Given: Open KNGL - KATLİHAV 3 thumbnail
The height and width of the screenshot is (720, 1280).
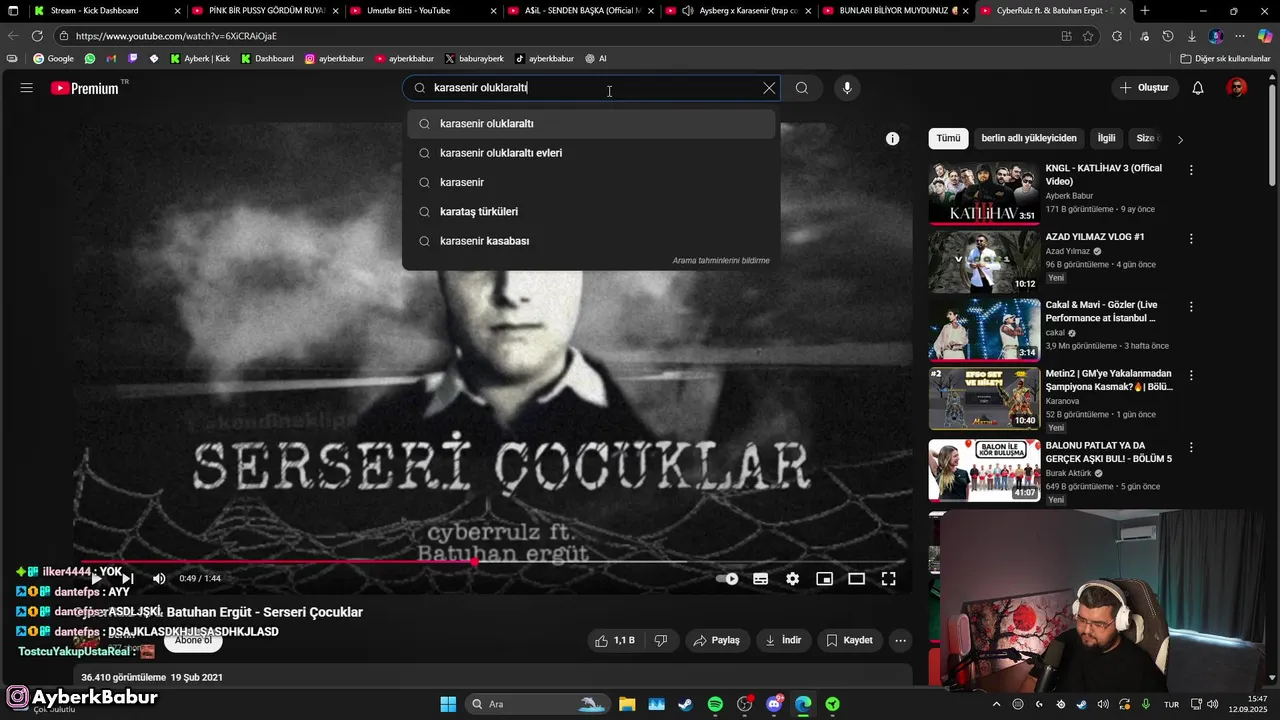Looking at the screenshot, I should (984, 193).
